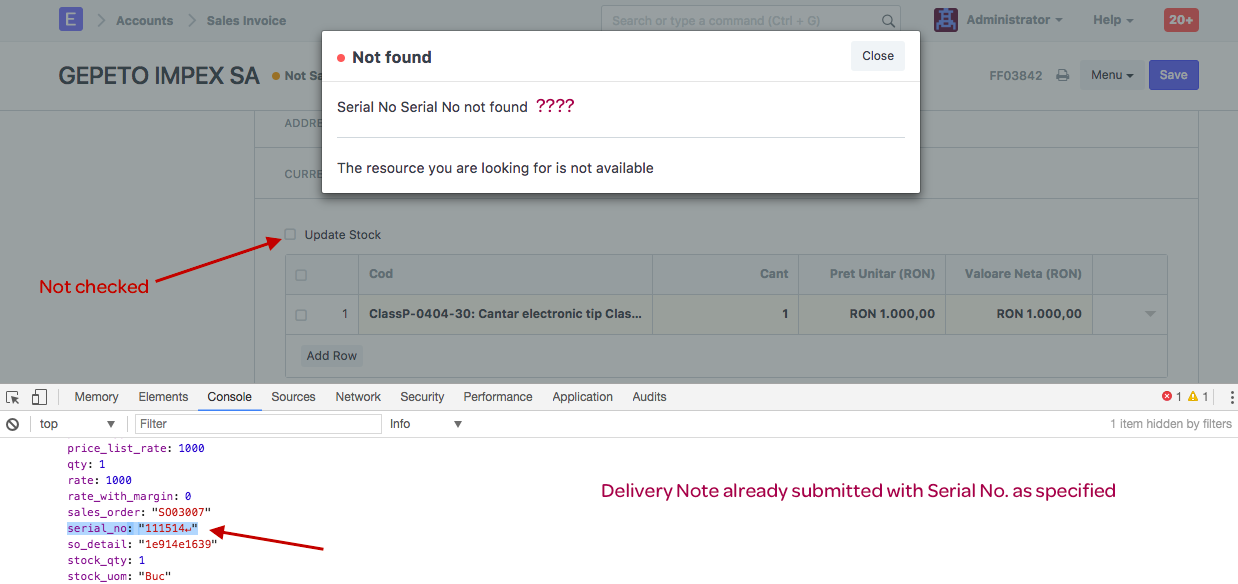Select the Console DevTools tab

(229, 397)
